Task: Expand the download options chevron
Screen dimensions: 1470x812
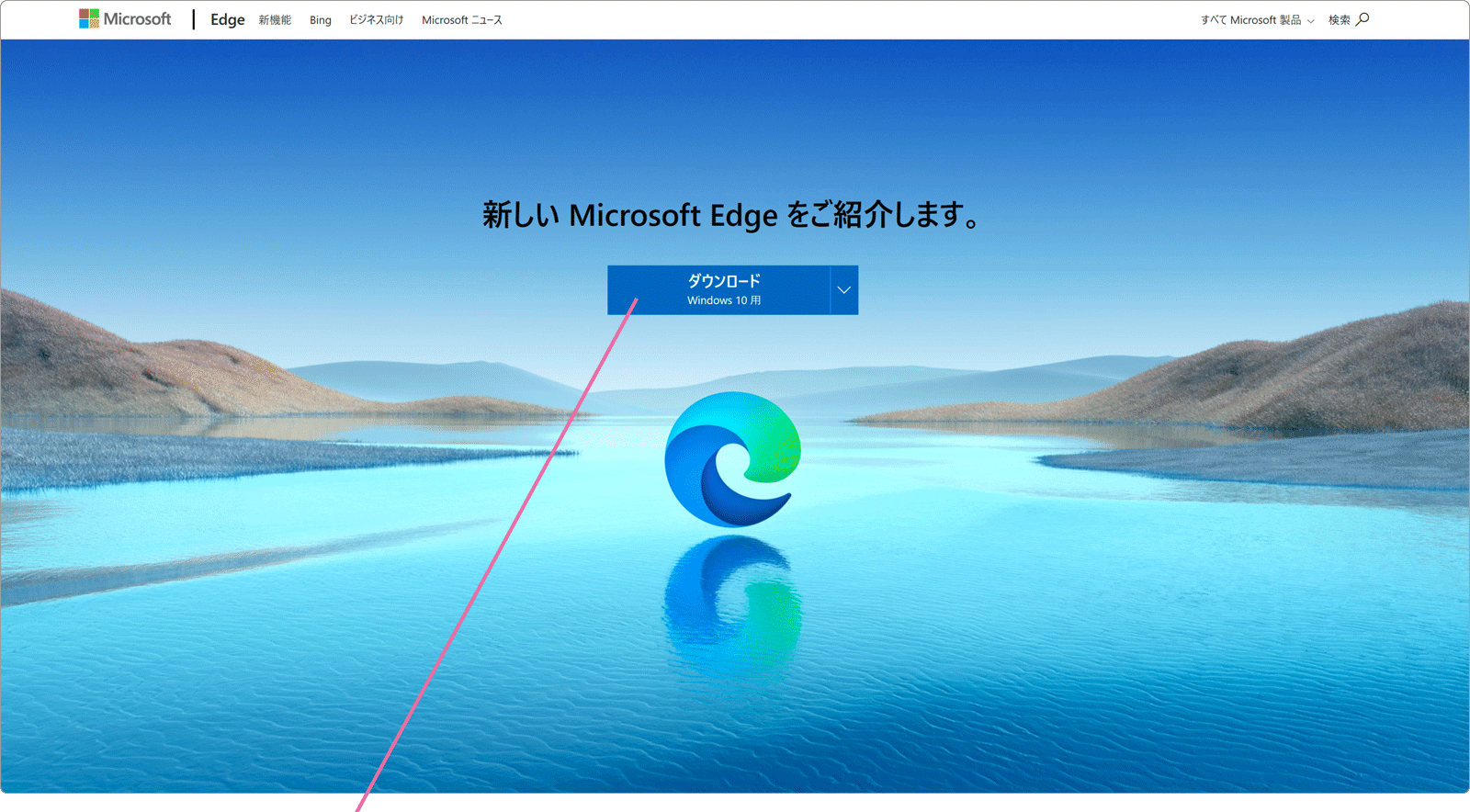Action: pyautogui.click(x=844, y=290)
